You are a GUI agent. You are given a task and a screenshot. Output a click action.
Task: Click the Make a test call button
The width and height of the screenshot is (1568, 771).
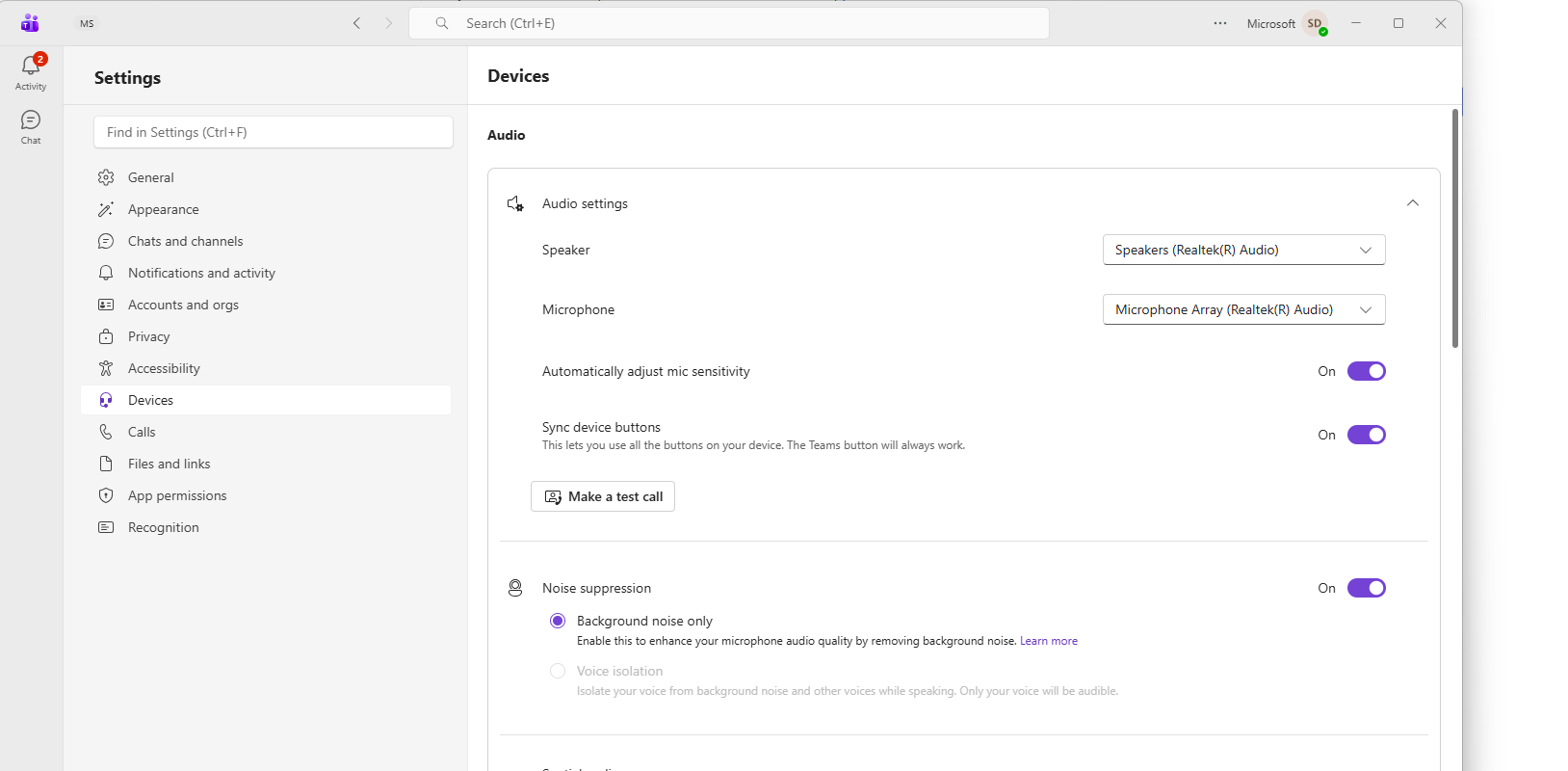603,496
